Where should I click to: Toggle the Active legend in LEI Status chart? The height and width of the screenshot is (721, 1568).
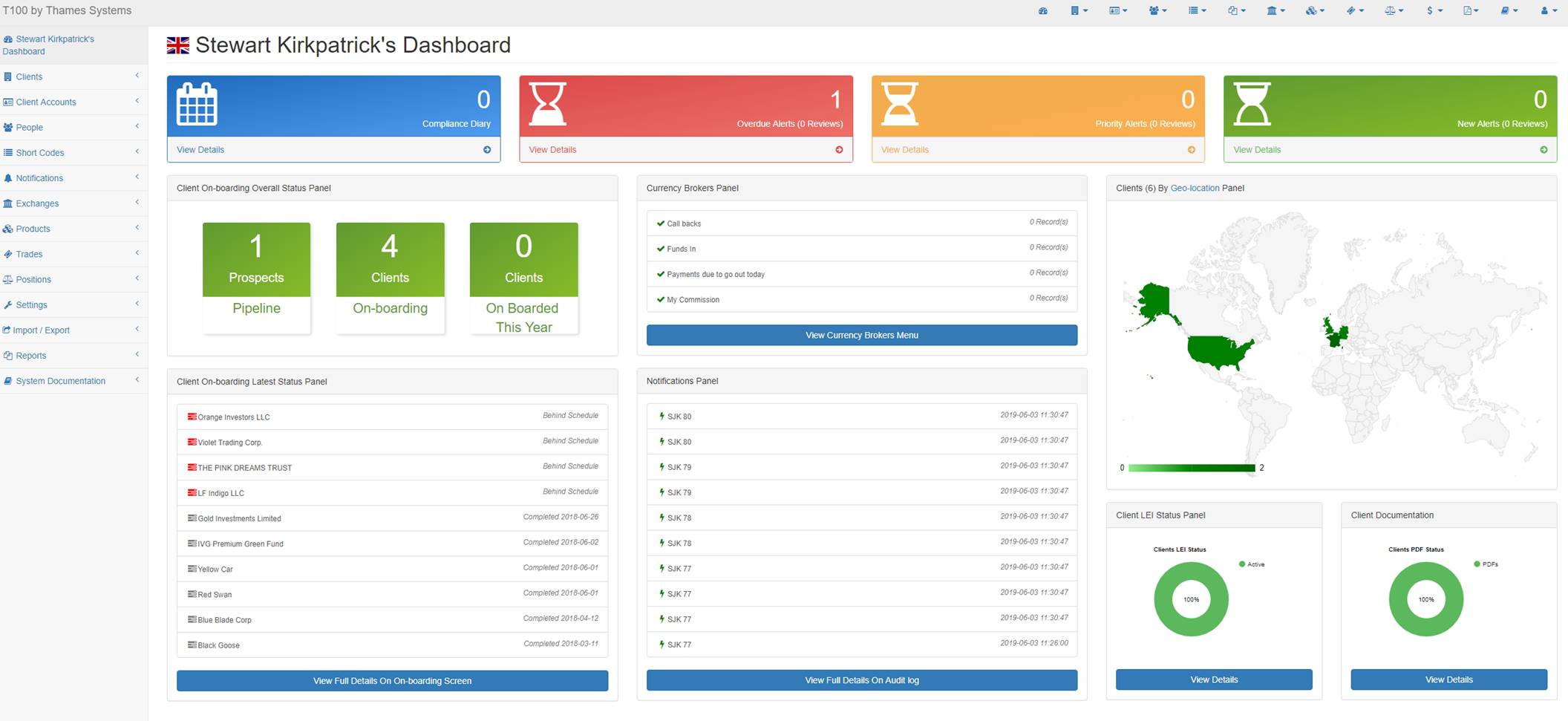(1251, 564)
